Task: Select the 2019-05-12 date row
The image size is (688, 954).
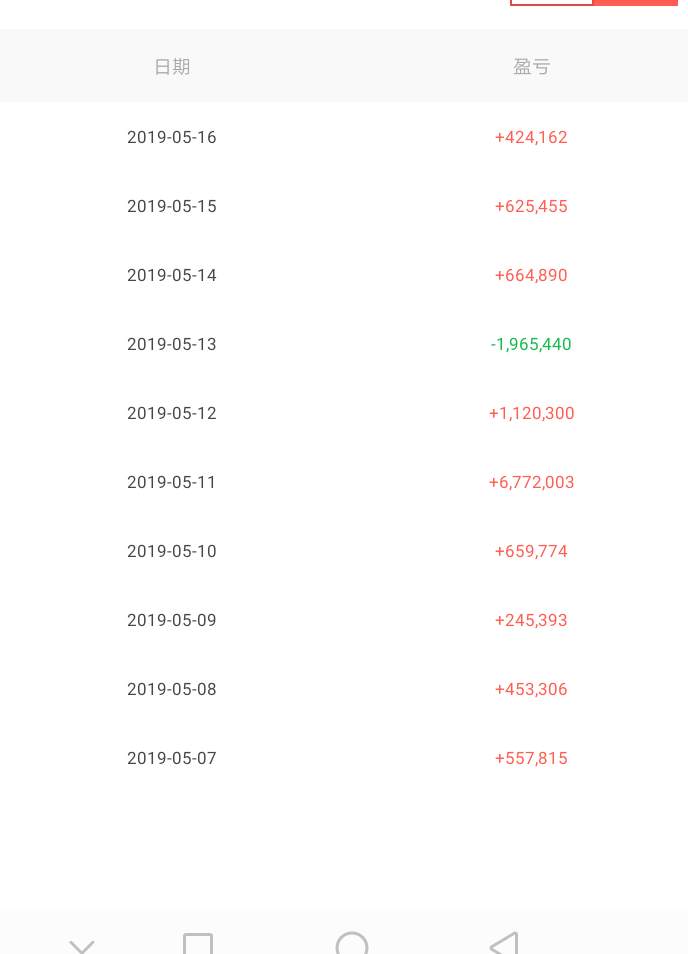Action: [x=344, y=413]
